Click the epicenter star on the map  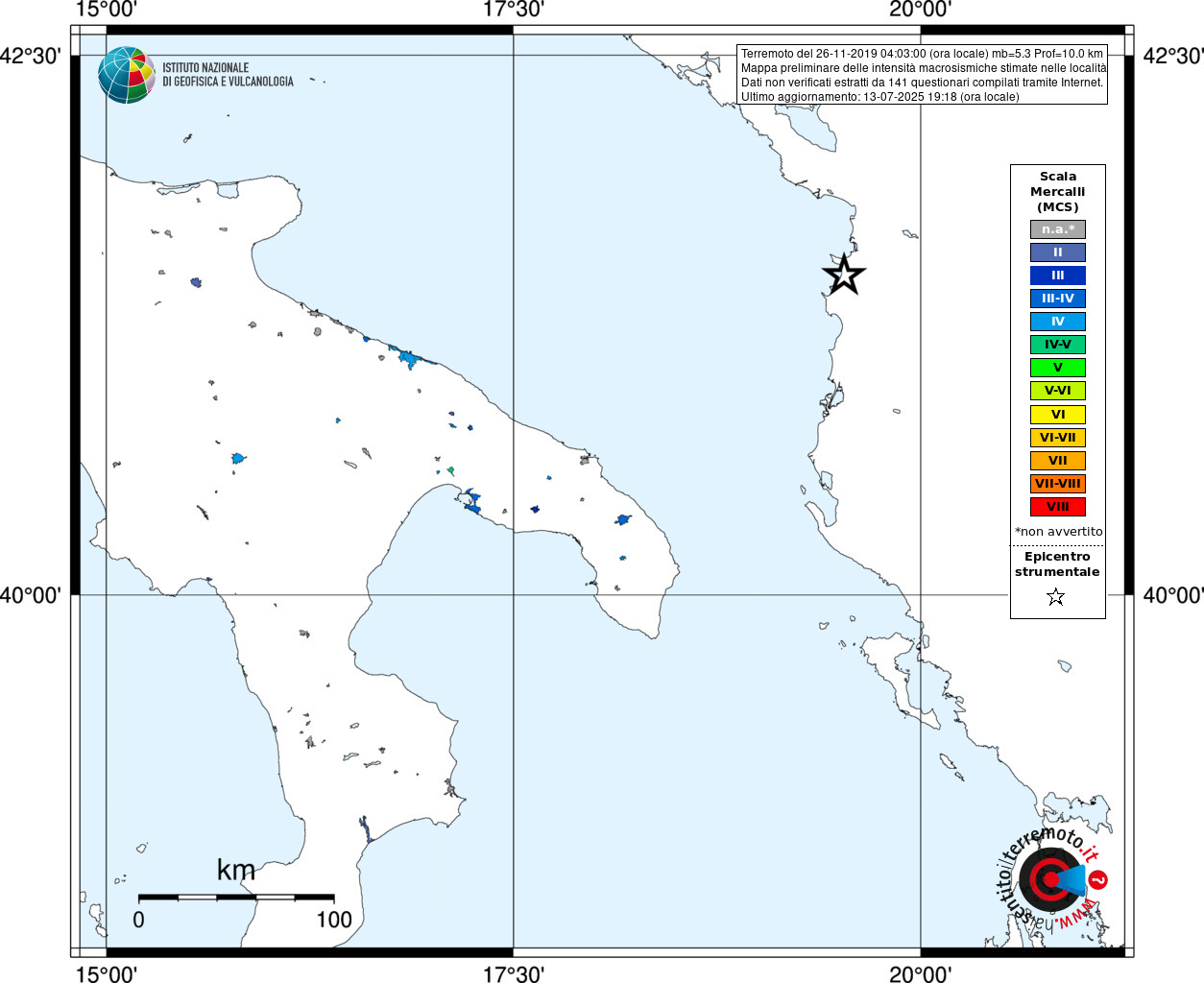click(844, 275)
